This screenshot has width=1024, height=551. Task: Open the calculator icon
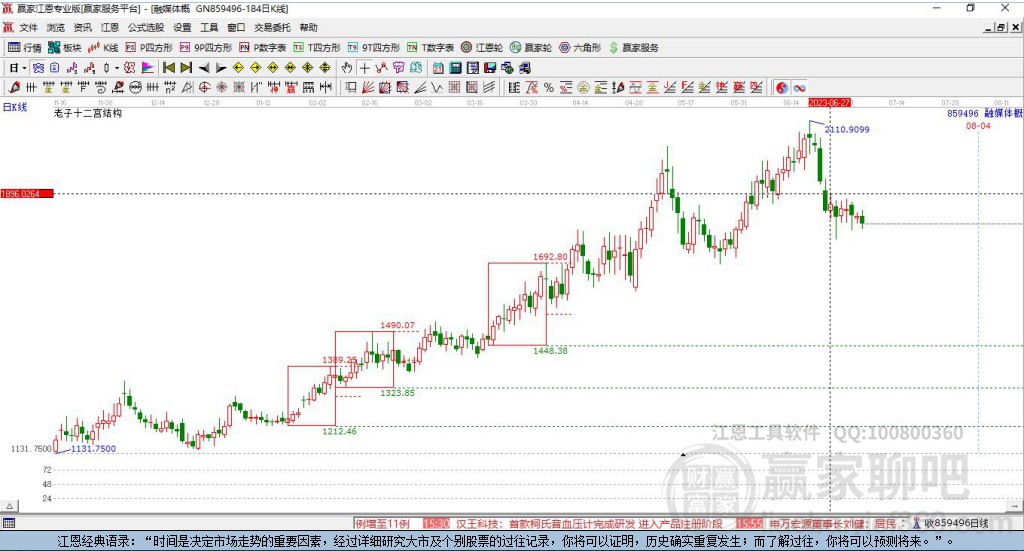click(x=455, y=68)
